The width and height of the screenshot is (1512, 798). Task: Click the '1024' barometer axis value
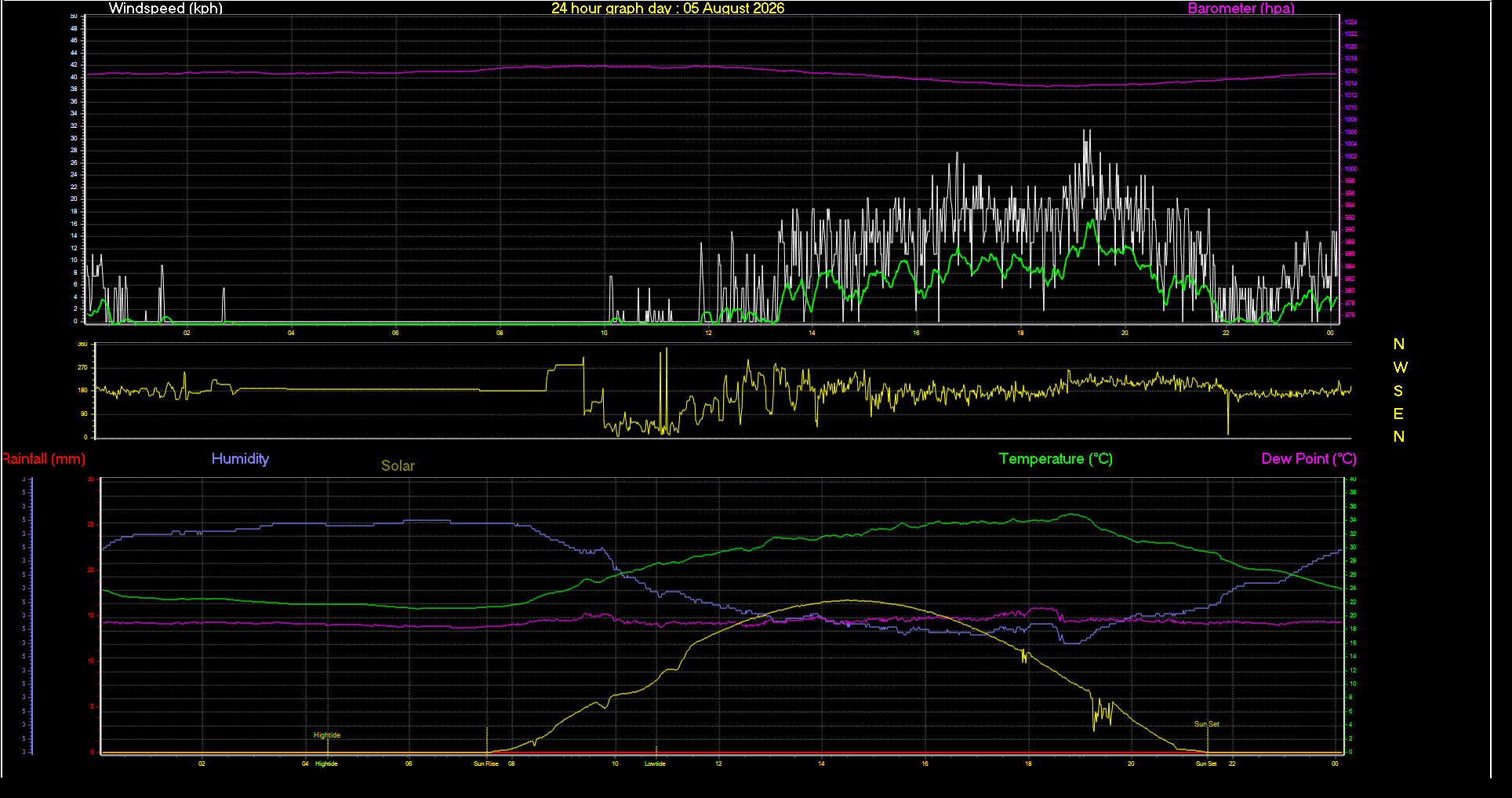click(x=1350, y=23)
